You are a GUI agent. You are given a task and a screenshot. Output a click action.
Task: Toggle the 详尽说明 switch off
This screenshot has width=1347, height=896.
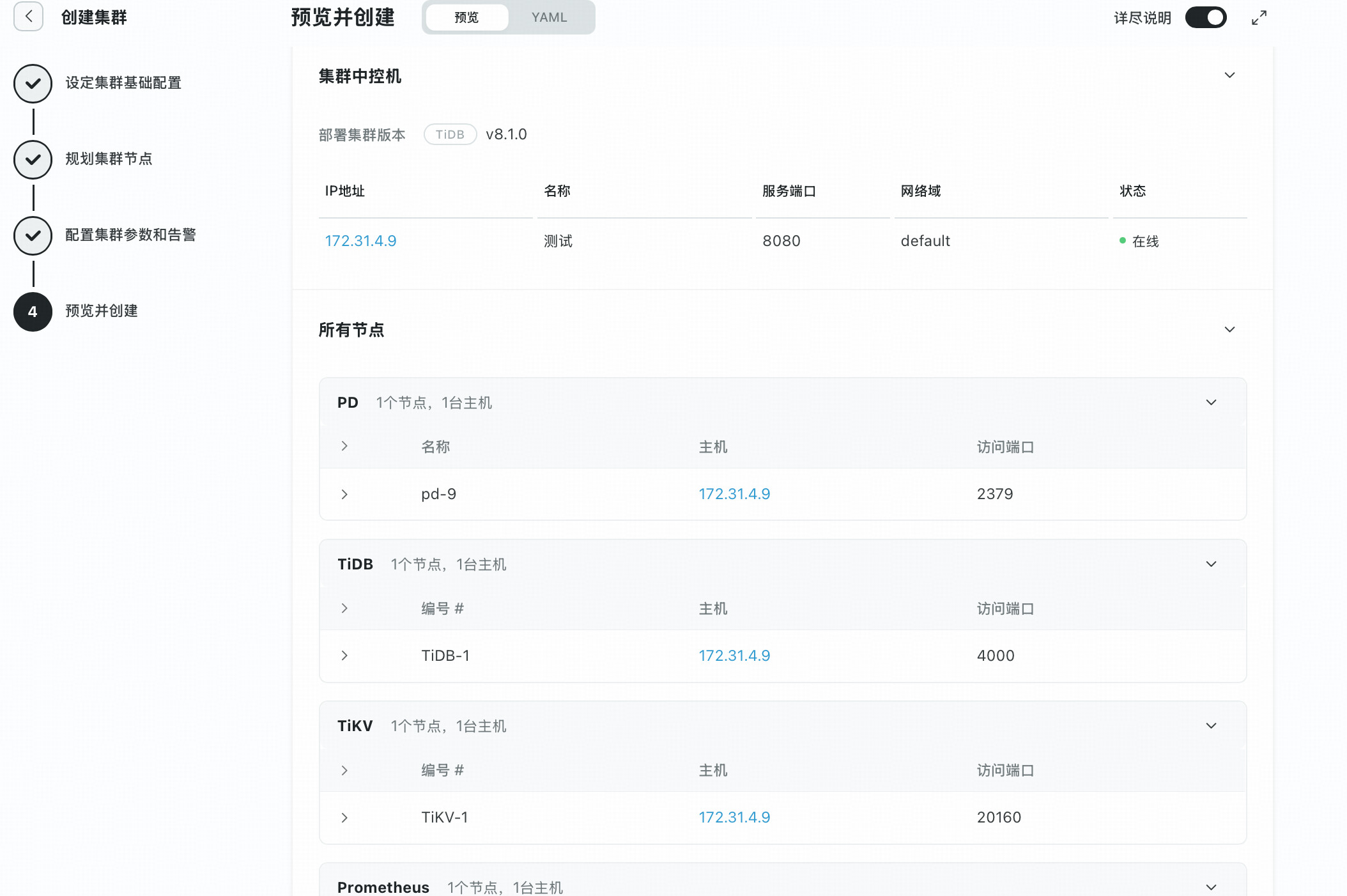pyautogui.click(x=1206, y=17)
